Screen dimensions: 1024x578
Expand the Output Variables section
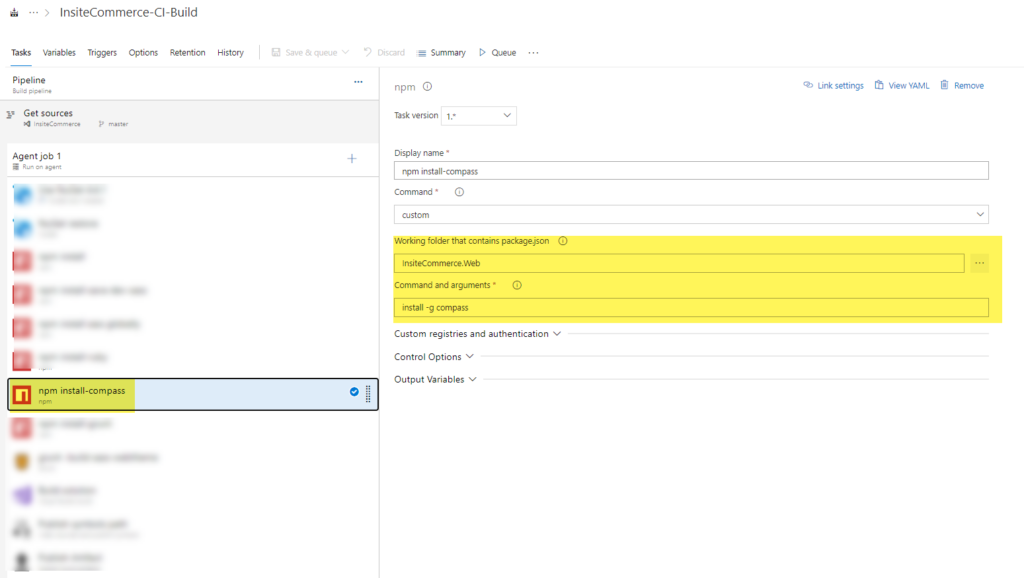tap(435, 380)
